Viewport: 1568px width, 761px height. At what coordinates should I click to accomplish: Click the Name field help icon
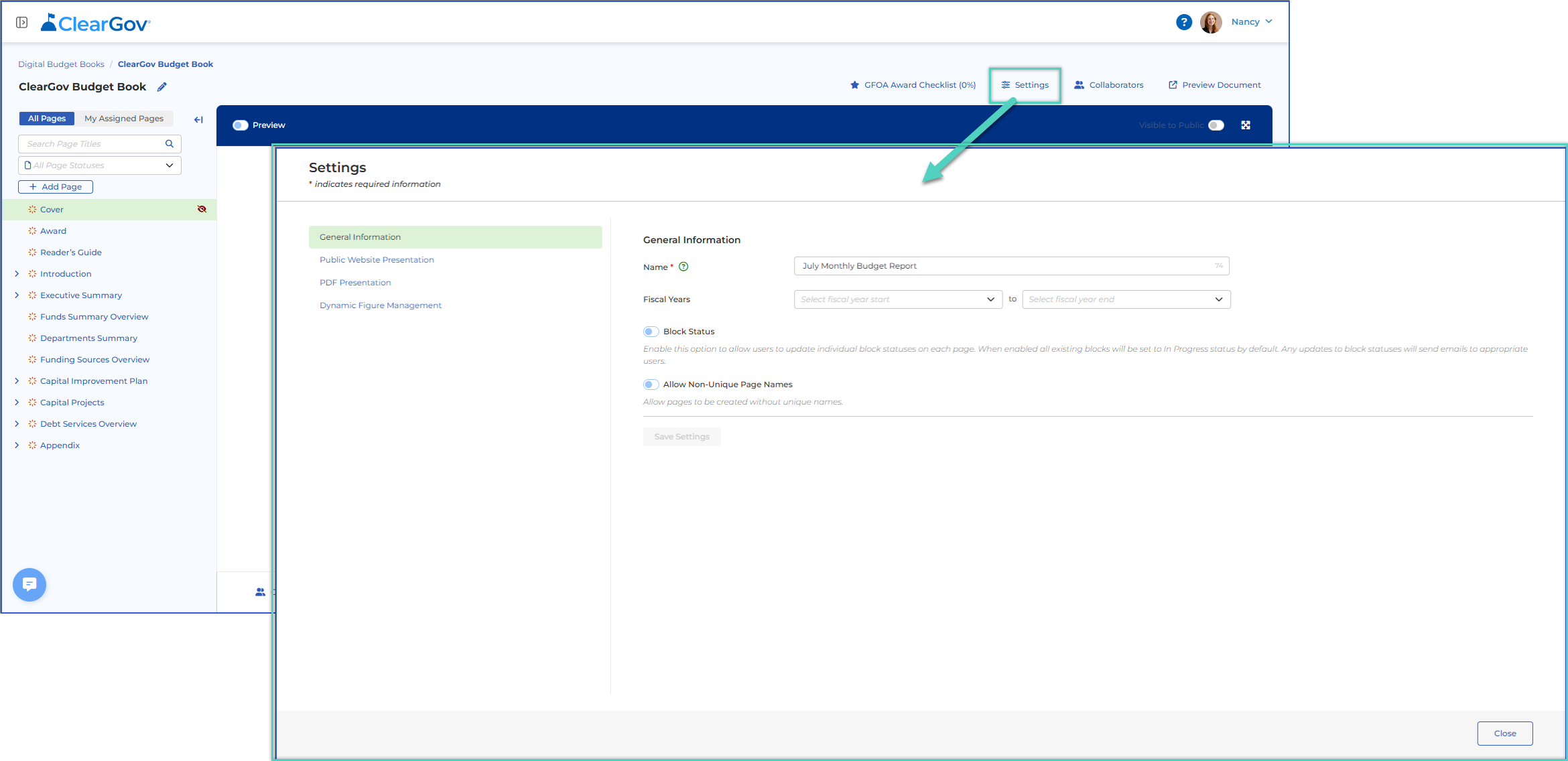[x=683, y=267]
